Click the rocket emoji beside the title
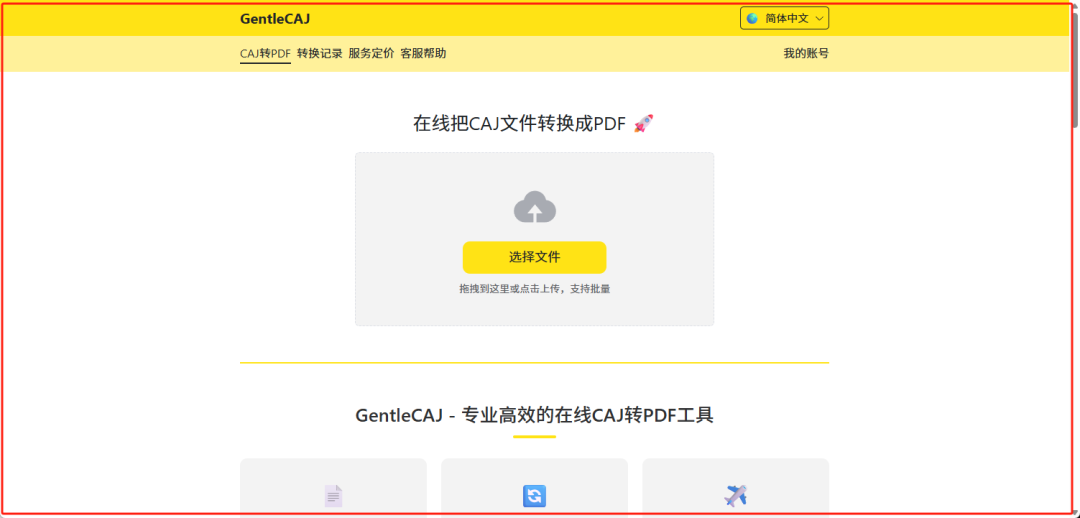 (643, 124)
